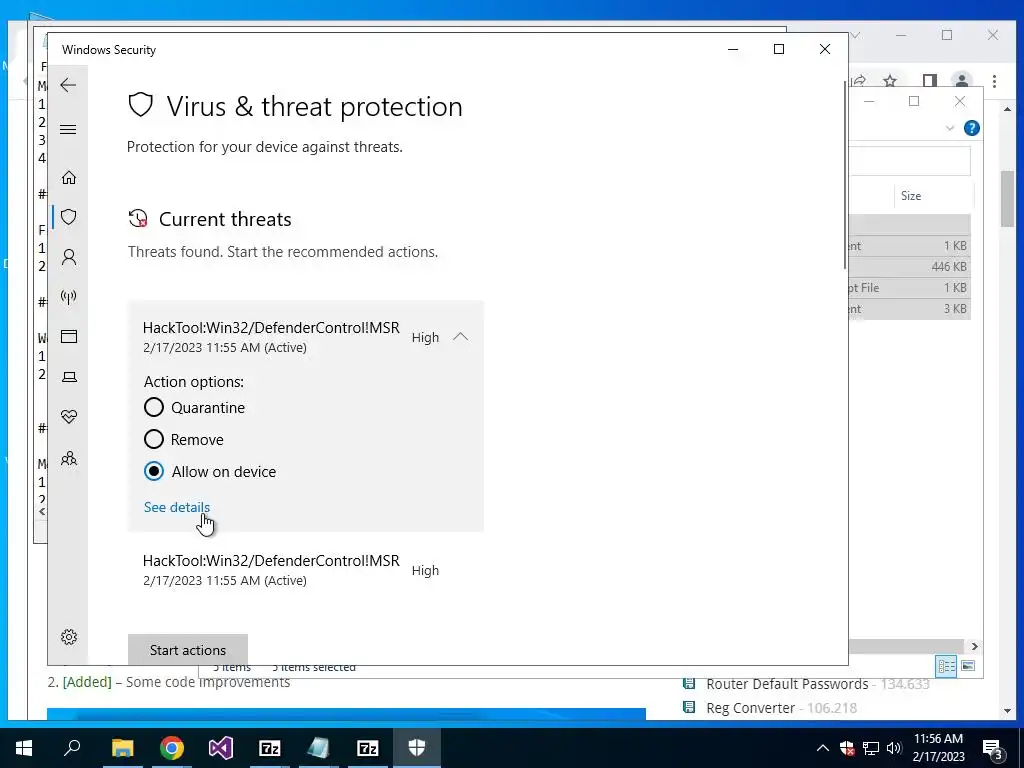The height and width of the screenshot is (768, 1024).
Task: Open Device security laptop icon in sidebar
Action: tap(69, 377)
